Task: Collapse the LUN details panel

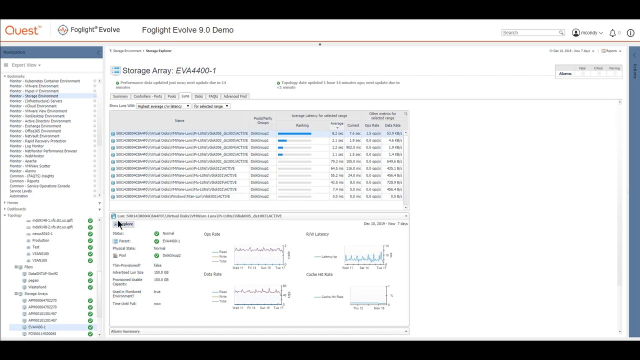Action: point(406,216)
